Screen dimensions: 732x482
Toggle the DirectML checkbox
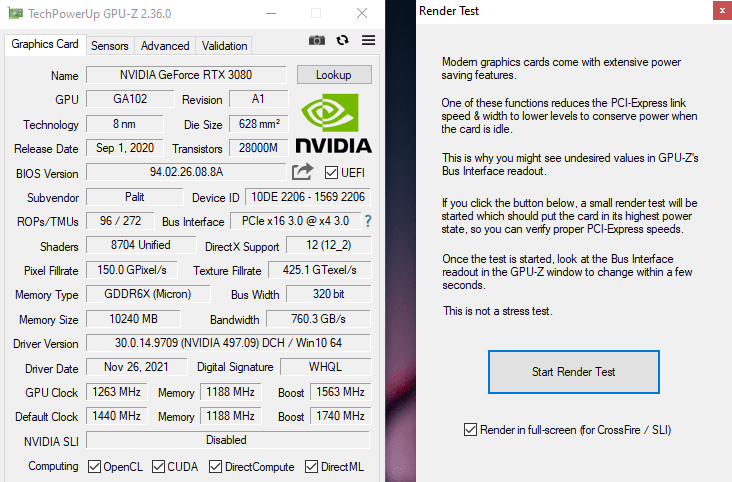[311, 466]
